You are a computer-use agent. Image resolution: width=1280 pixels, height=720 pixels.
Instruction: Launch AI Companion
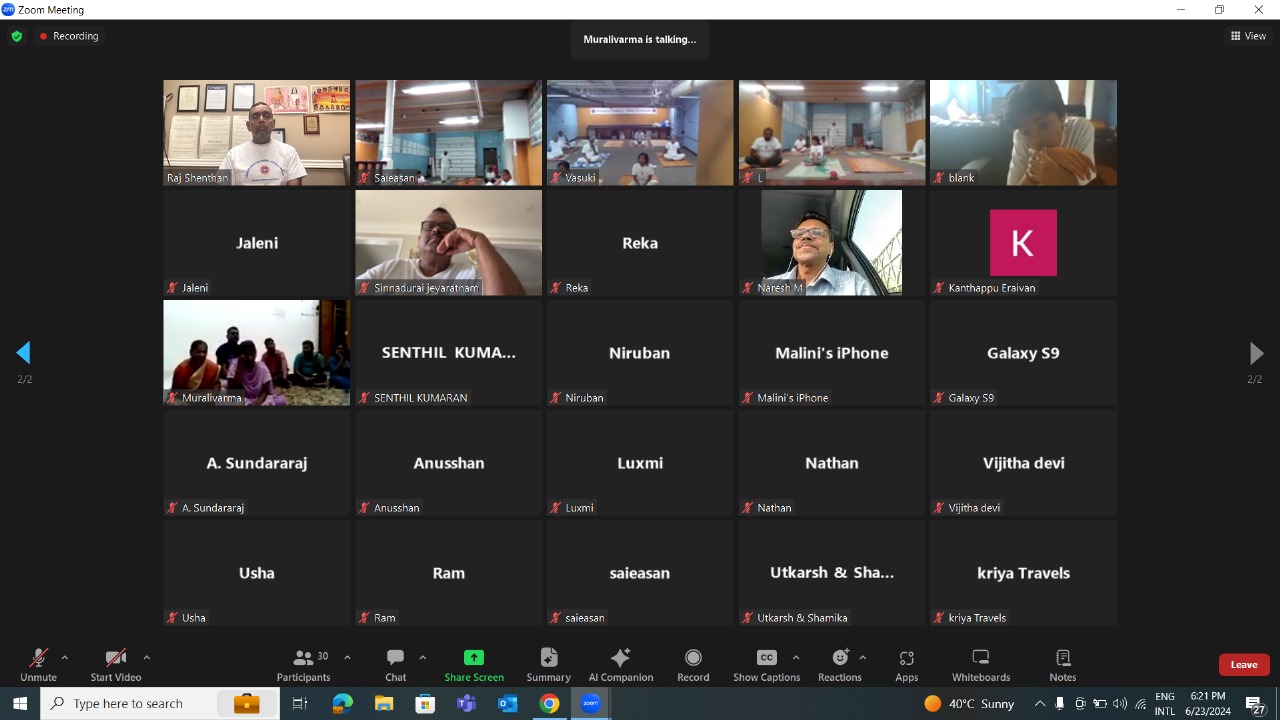pyautogui.click(x=621, y=664)
